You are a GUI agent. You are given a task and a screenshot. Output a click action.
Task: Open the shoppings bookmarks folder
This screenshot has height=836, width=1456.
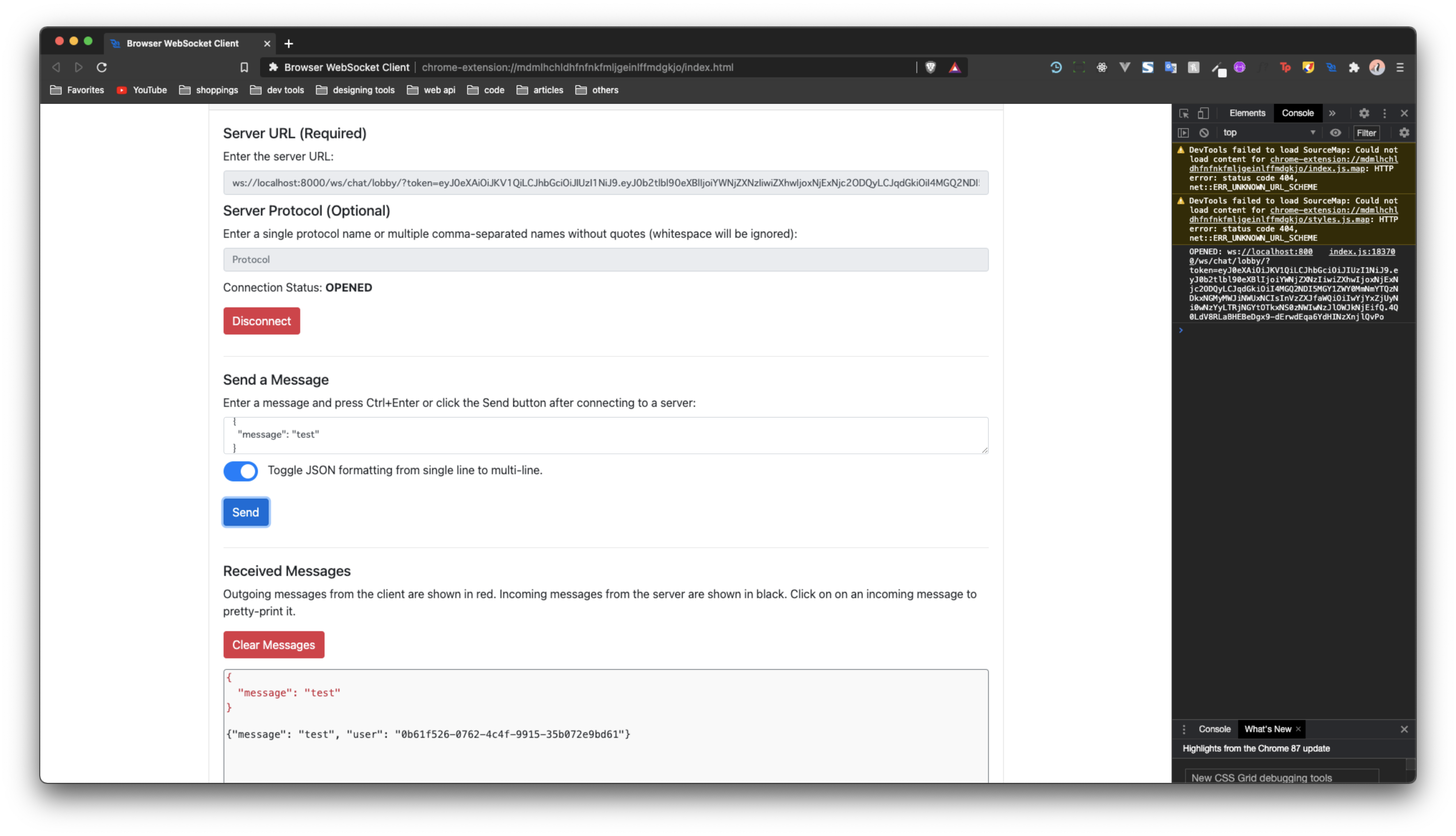(209, 90)
